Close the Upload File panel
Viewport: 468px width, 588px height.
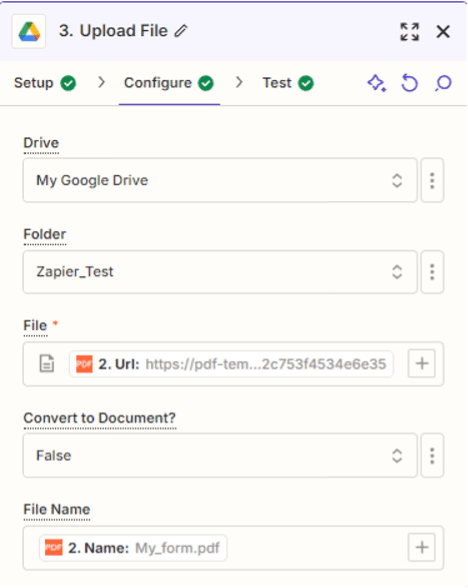[443, 32]
